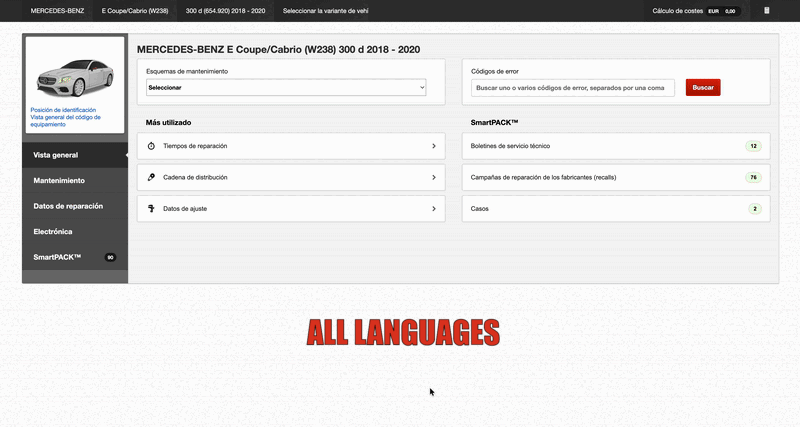Click the 12 technical bulletins count badge
Screen dimensions: 800x427
[752, 146]
